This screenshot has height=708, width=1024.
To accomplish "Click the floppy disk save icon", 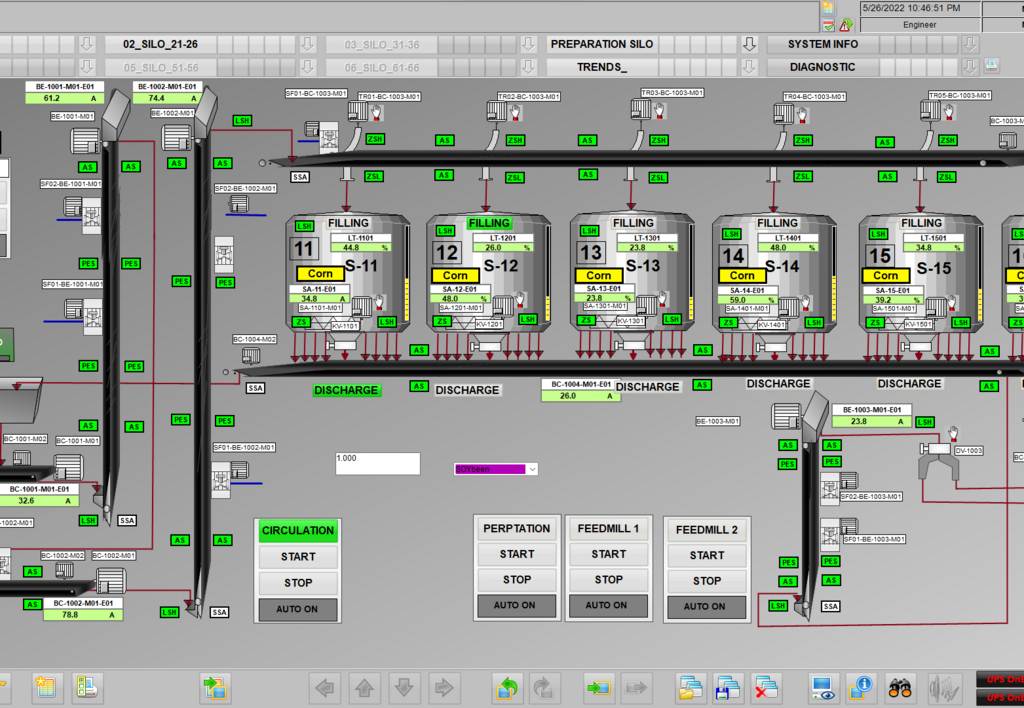I will (728, 687).
